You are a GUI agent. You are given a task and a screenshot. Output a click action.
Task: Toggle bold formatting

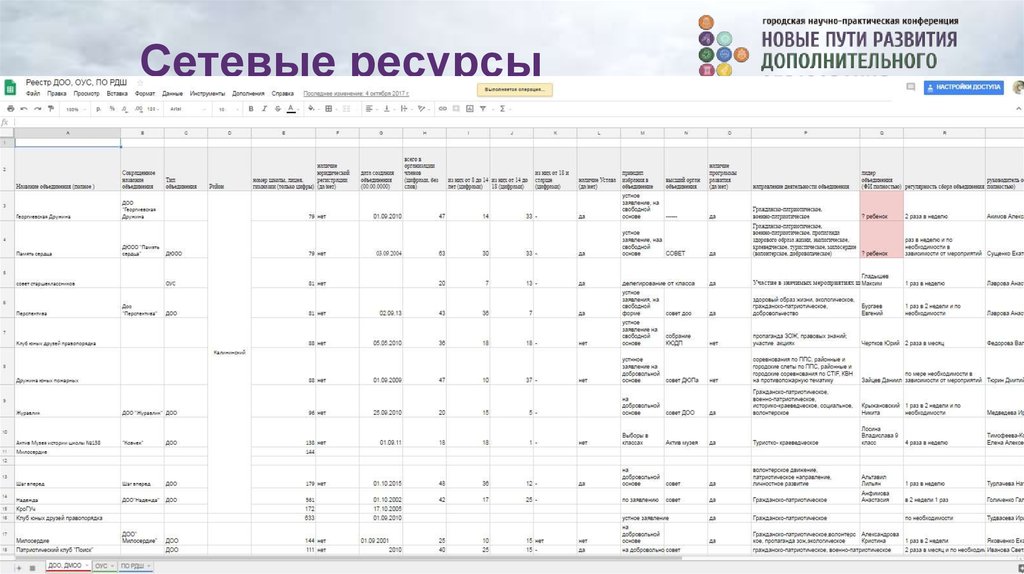(251, 109)
